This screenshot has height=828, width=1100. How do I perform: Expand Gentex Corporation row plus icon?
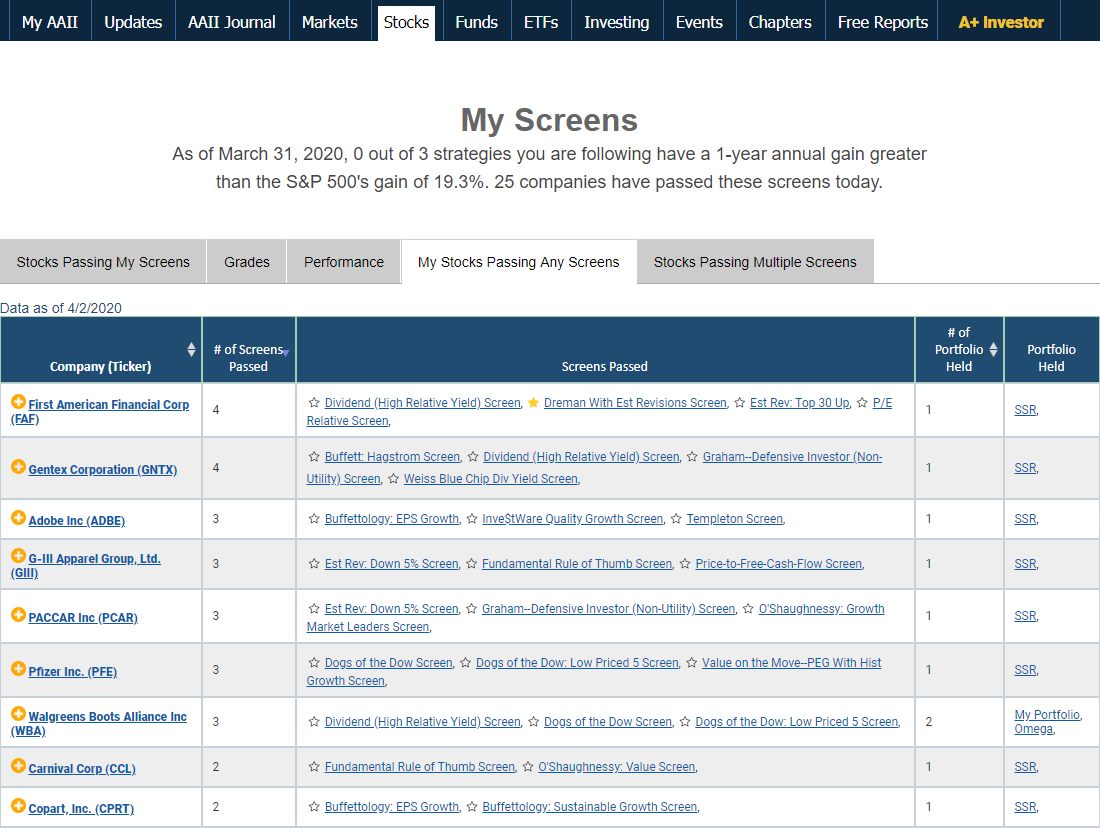tap(18, 467)
